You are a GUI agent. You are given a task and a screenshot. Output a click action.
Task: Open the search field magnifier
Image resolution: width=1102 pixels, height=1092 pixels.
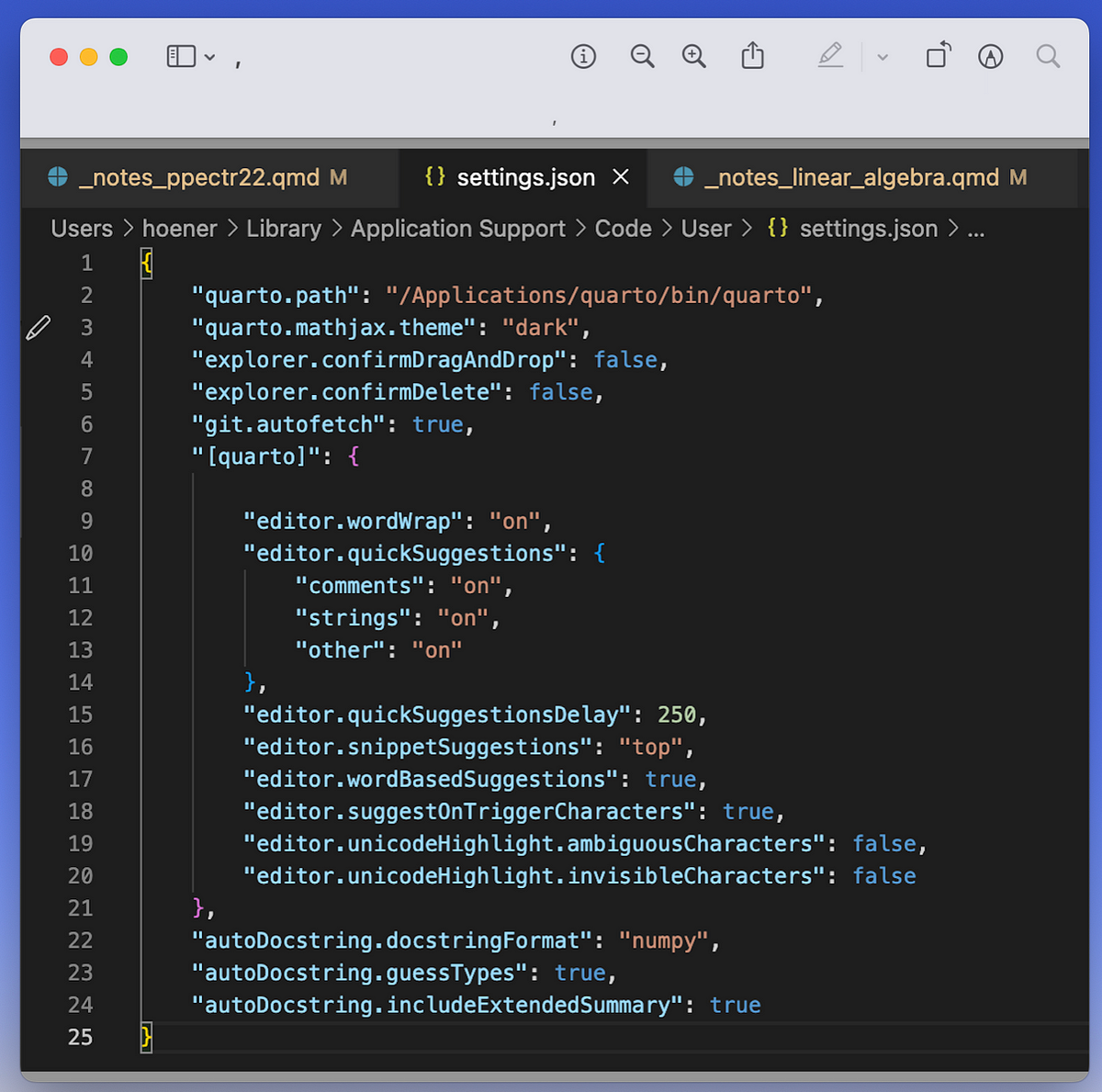pyautogui.click(x=1048, y=57)
